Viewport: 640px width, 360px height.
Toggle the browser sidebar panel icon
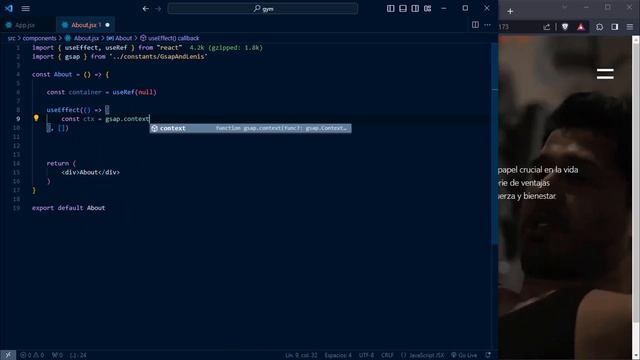pos(615,27)
